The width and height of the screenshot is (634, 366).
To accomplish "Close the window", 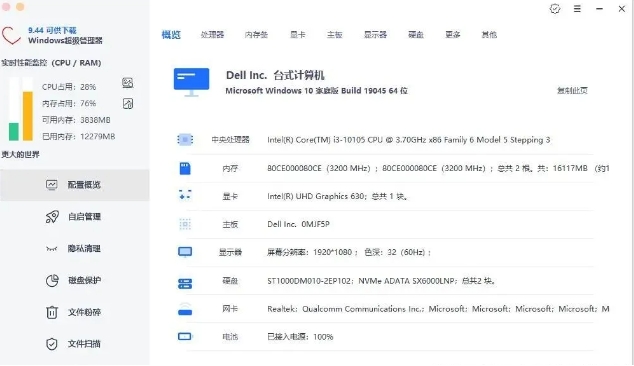I will click(621, 8).
